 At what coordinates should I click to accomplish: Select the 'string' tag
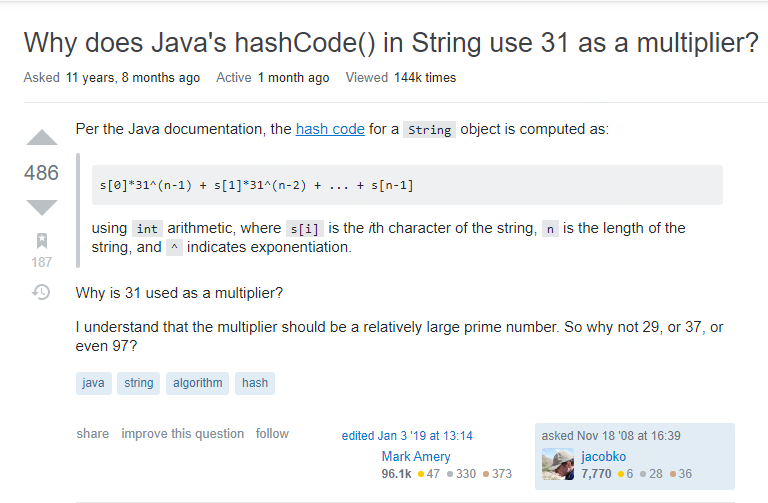pos(138,383)
